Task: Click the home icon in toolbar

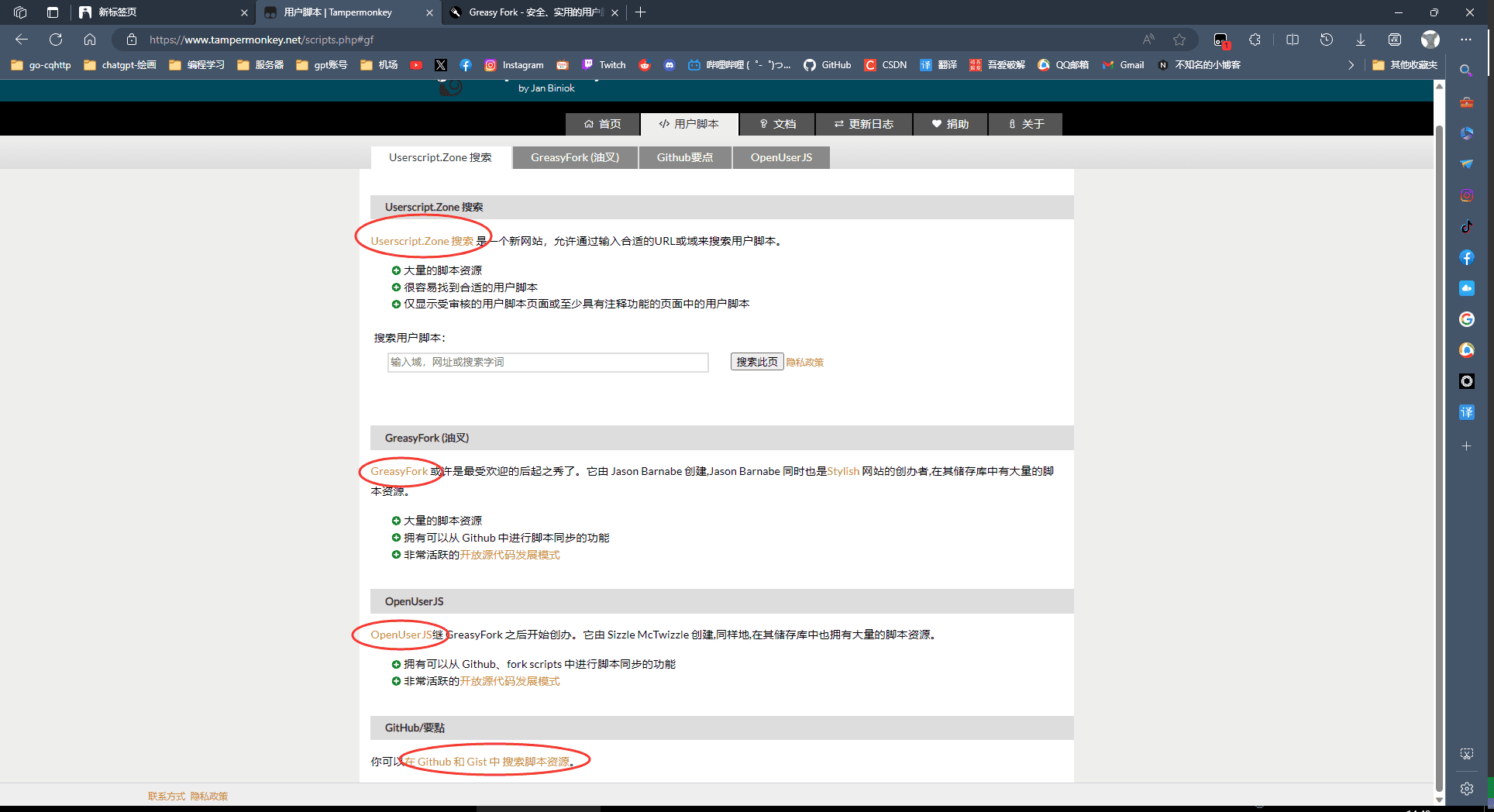Action: pyautogui.click(x=90, y=40)
